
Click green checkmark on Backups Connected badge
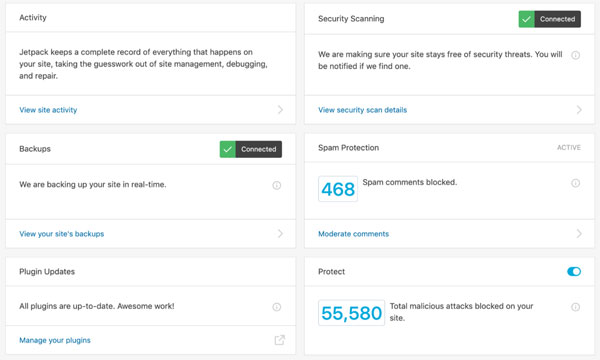tap(228, 149)
